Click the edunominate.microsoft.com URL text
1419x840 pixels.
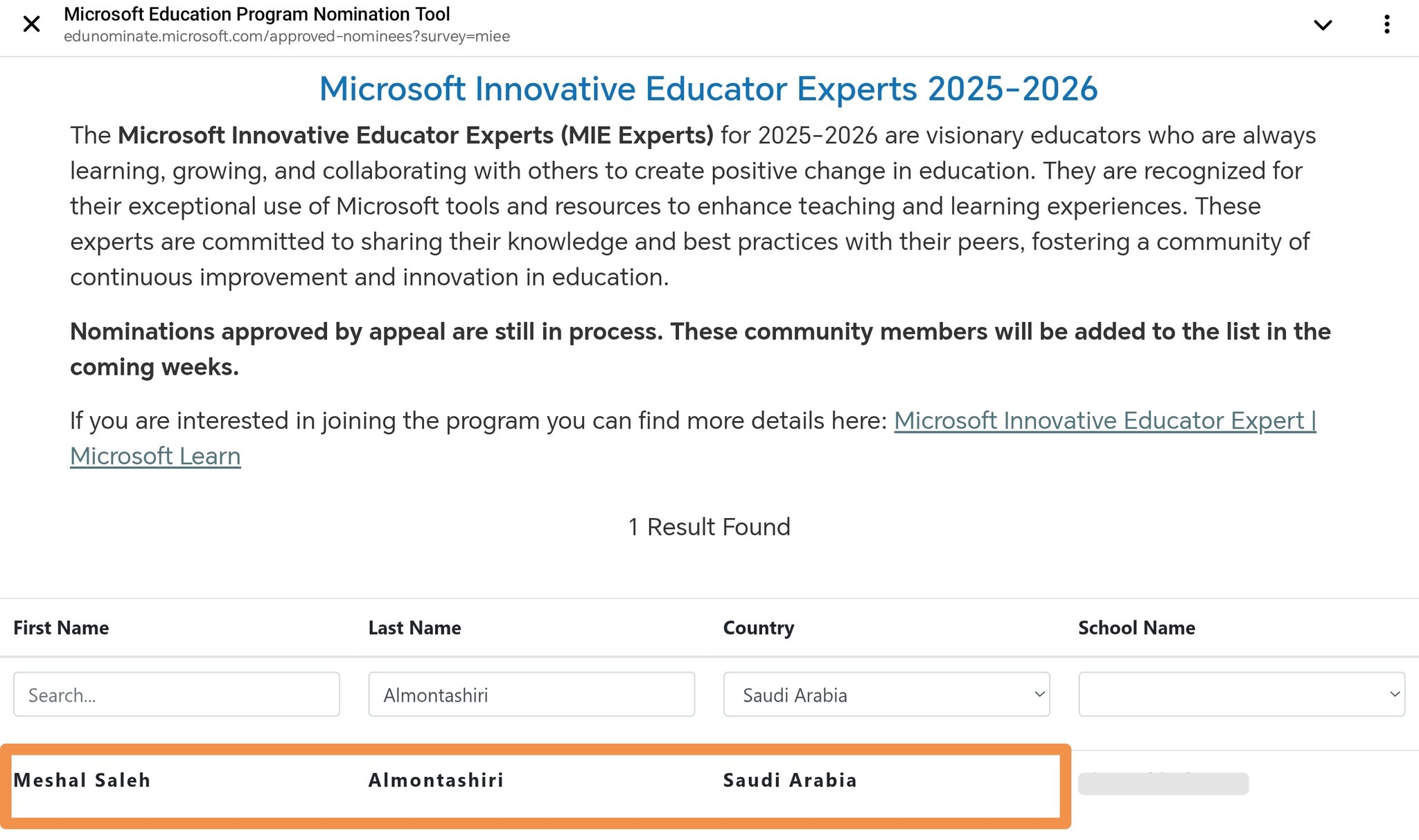pyautogui.click(x=287, y=37)
